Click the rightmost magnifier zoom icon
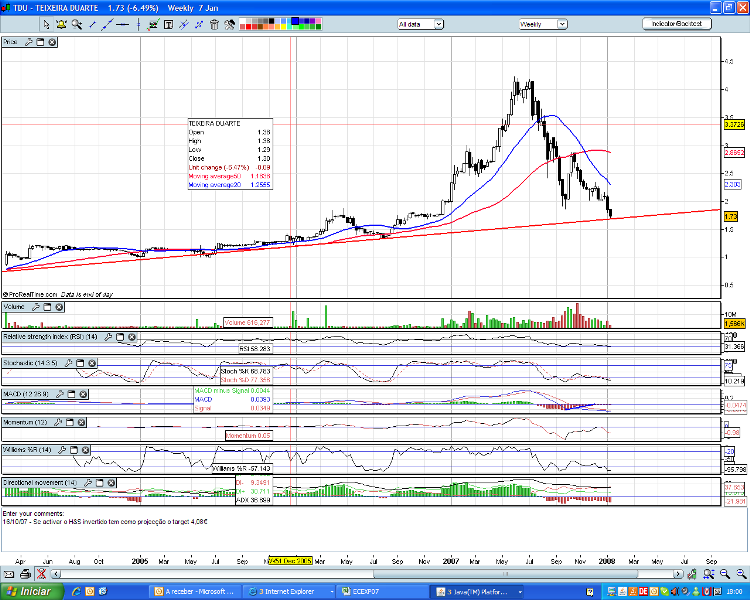Viewport: 750px width, 600px height. pos(742,574)
